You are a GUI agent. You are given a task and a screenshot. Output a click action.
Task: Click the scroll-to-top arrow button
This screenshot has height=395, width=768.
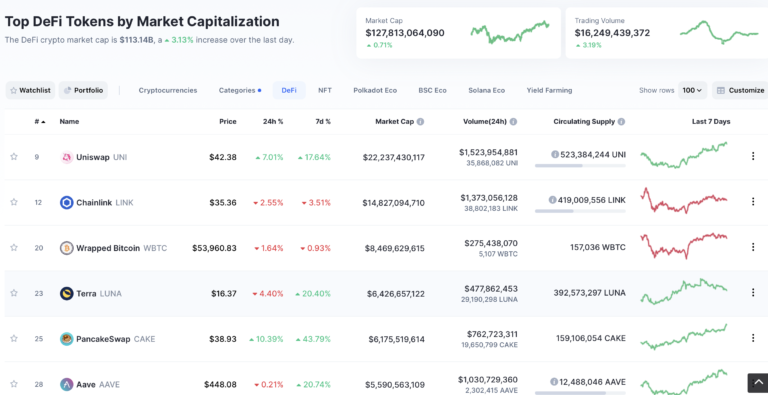(758, 383)
